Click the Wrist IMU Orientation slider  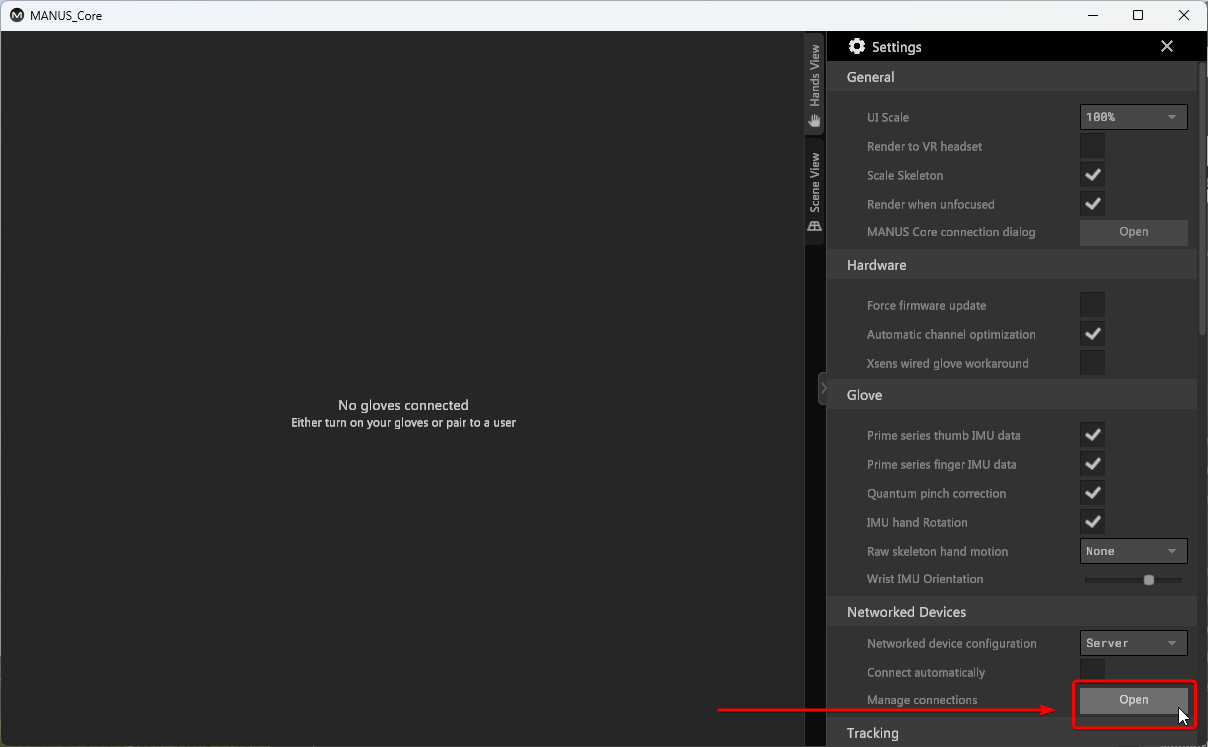tap(1134, 580)
